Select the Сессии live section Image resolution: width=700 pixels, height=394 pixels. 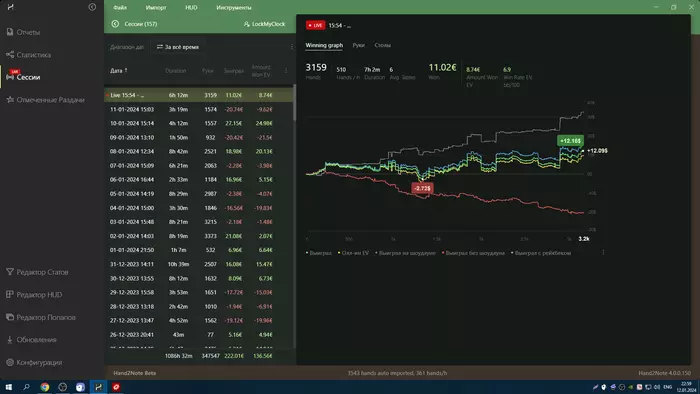click(x=23, y=77)
